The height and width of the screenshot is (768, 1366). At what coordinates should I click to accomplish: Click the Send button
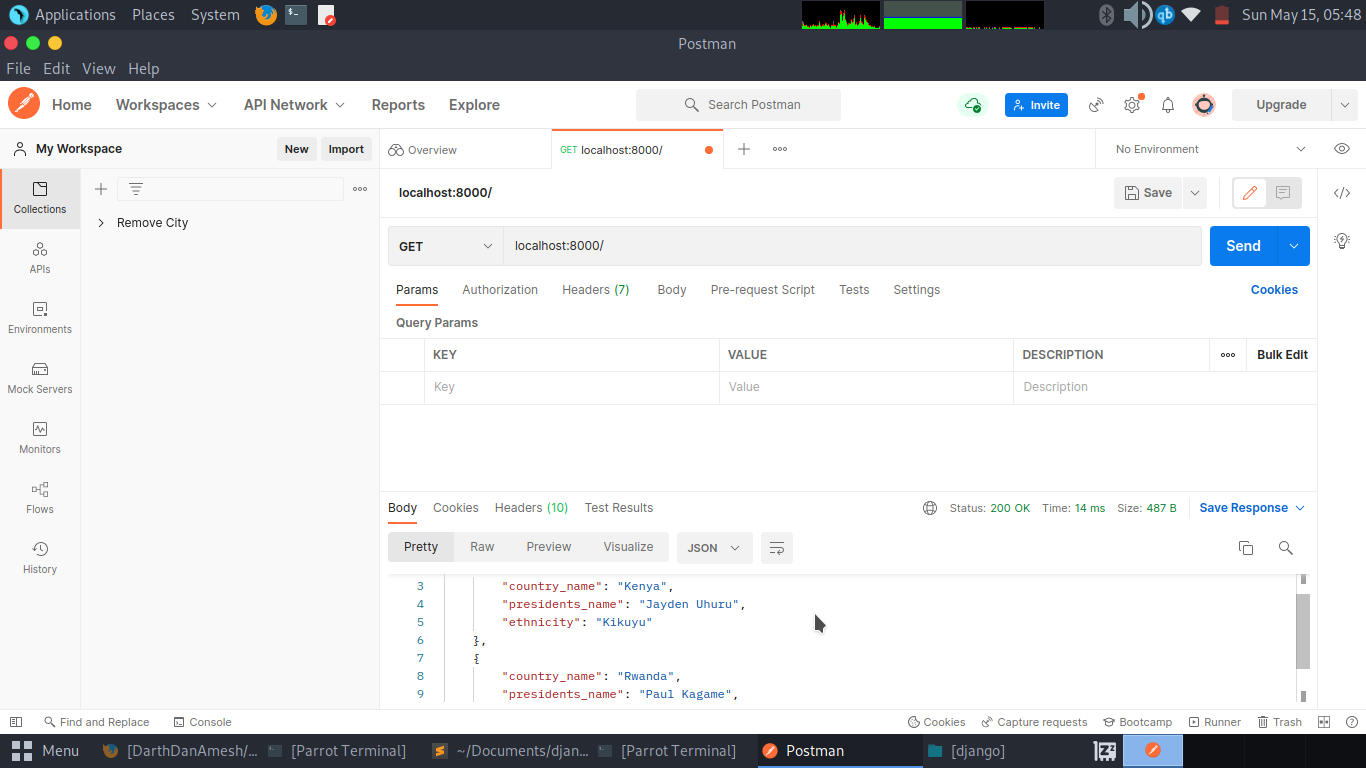coord(1243,245)
